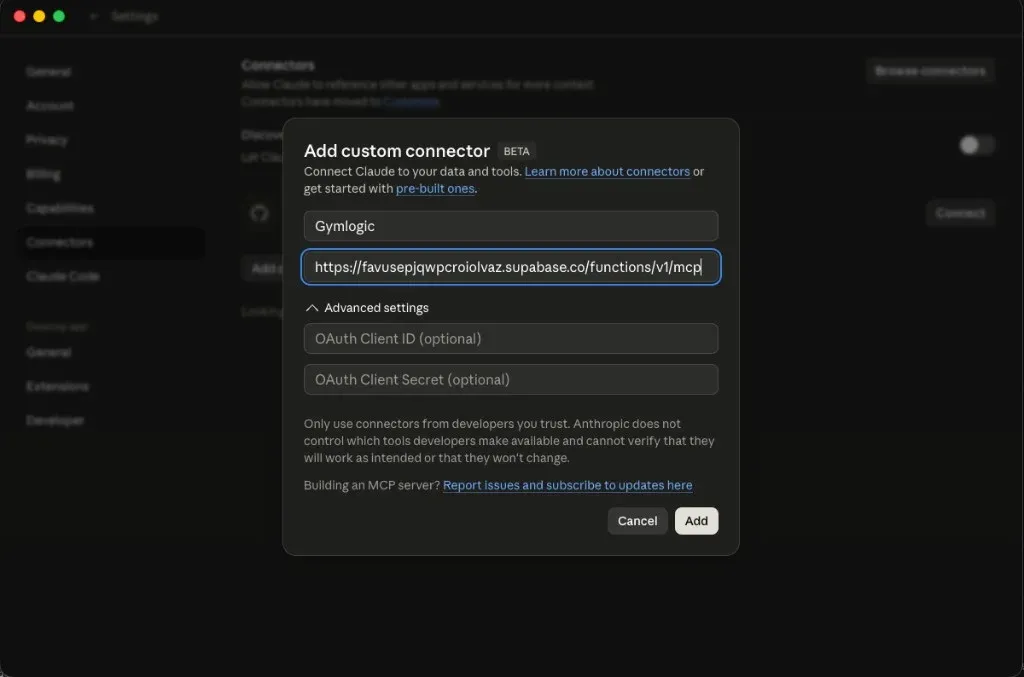
Task: Select the OAuth Client ID field
Action: click(511, 339)
